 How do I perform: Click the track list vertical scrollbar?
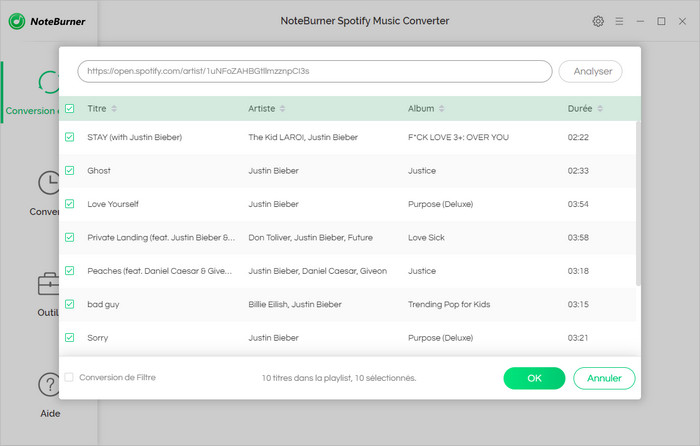[638, 203]
